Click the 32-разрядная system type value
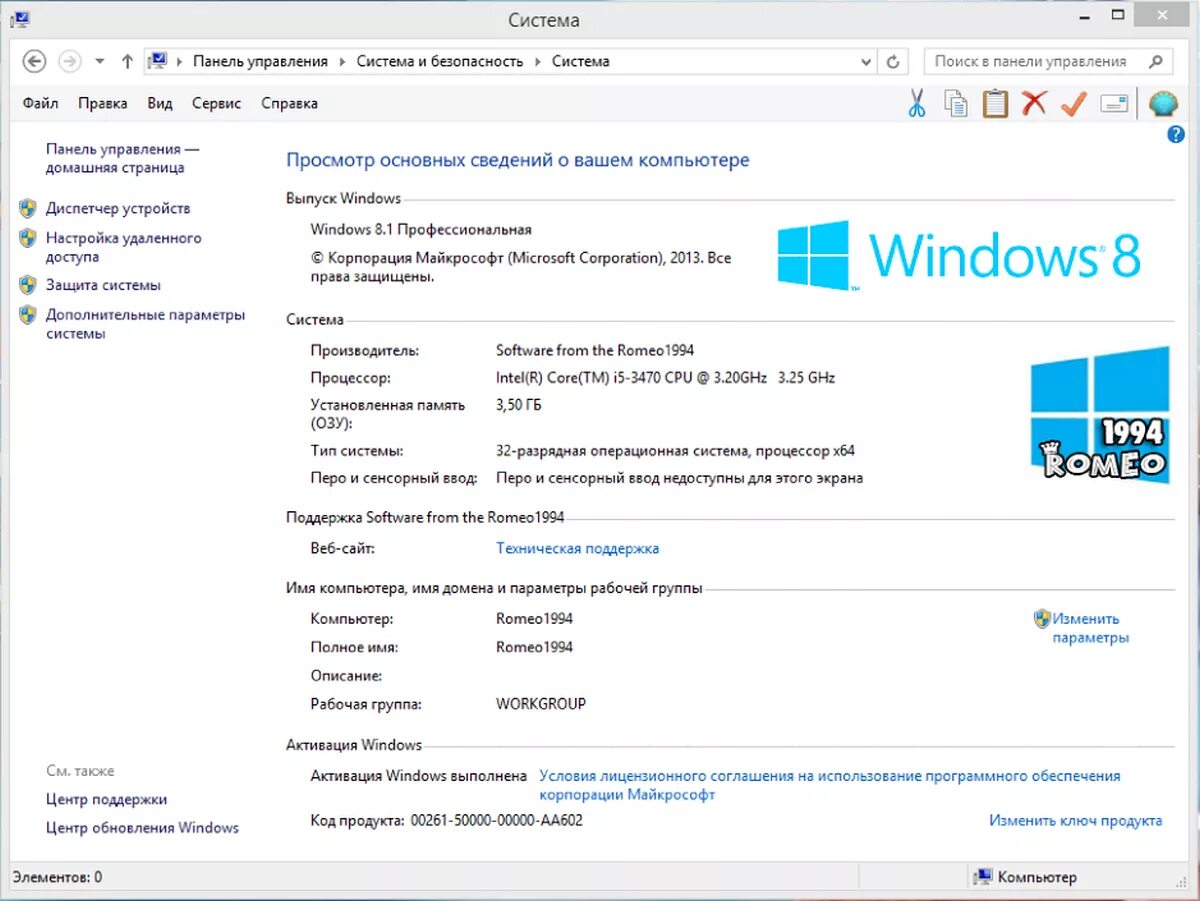 (675, 450)
